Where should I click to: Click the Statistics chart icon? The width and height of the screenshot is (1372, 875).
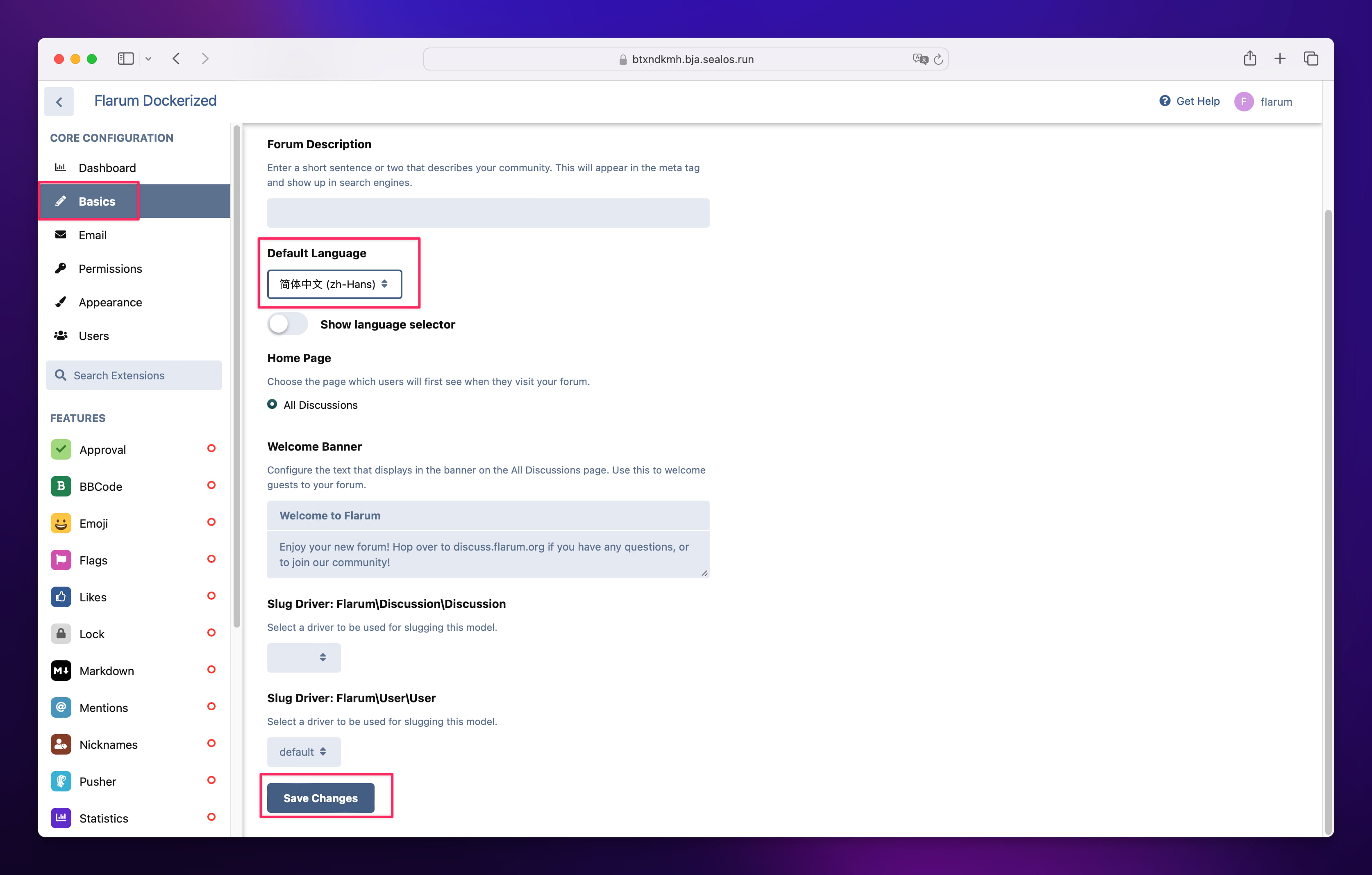coord(61,818)
